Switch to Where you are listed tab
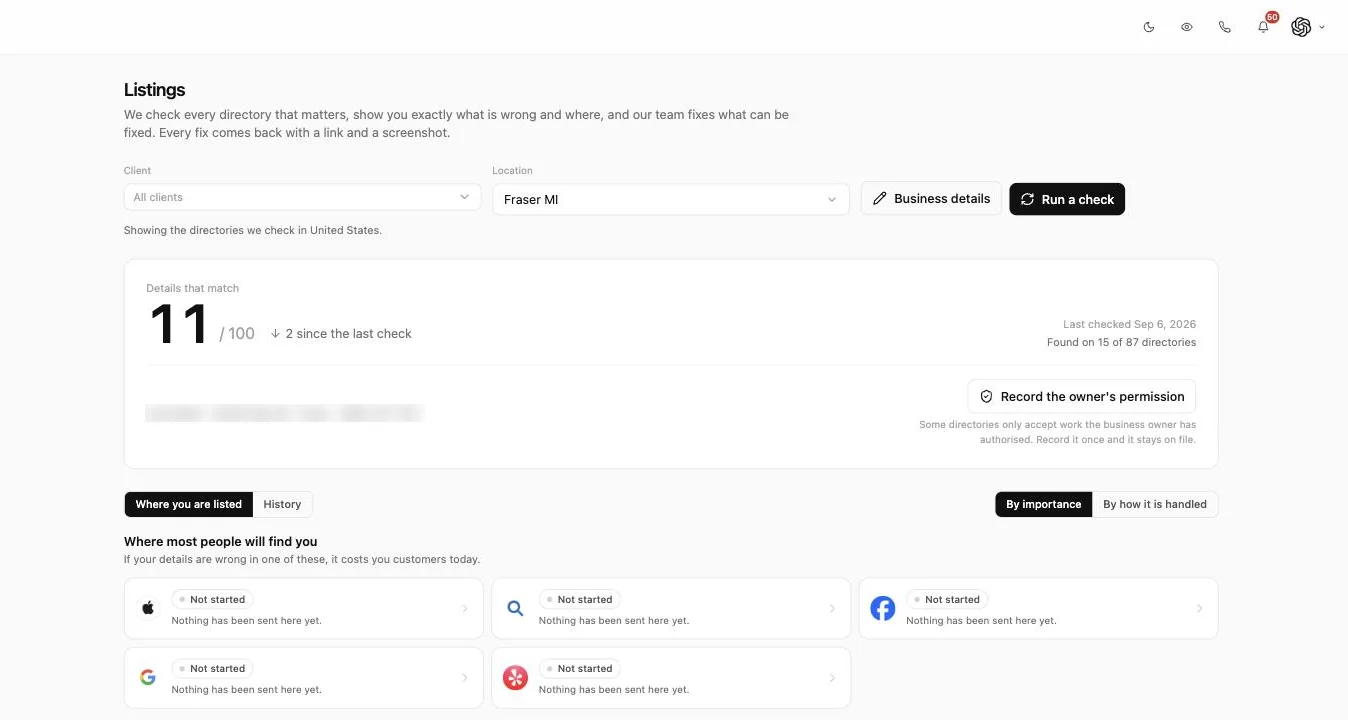The image size is (1348, 720). click(x=189, y=504)
